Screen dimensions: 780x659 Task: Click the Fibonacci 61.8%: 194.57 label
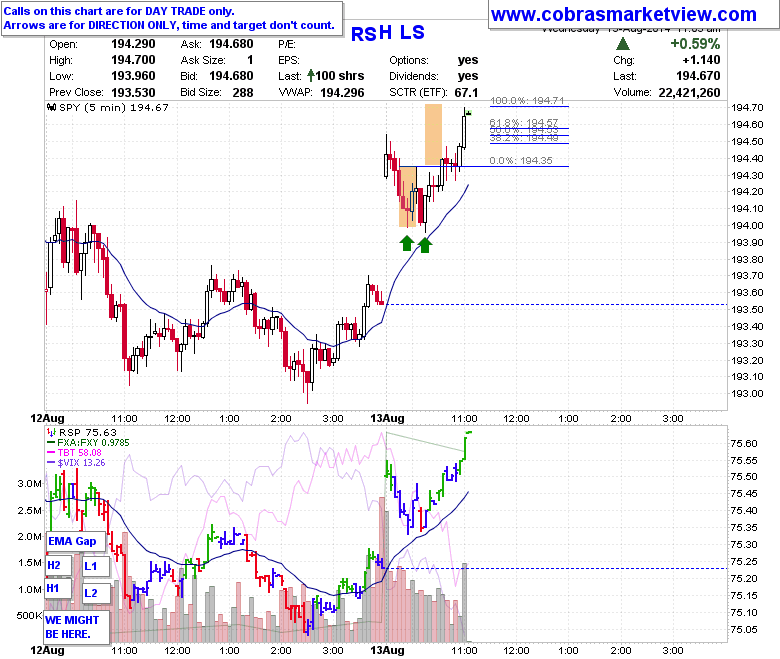[524, 122]
